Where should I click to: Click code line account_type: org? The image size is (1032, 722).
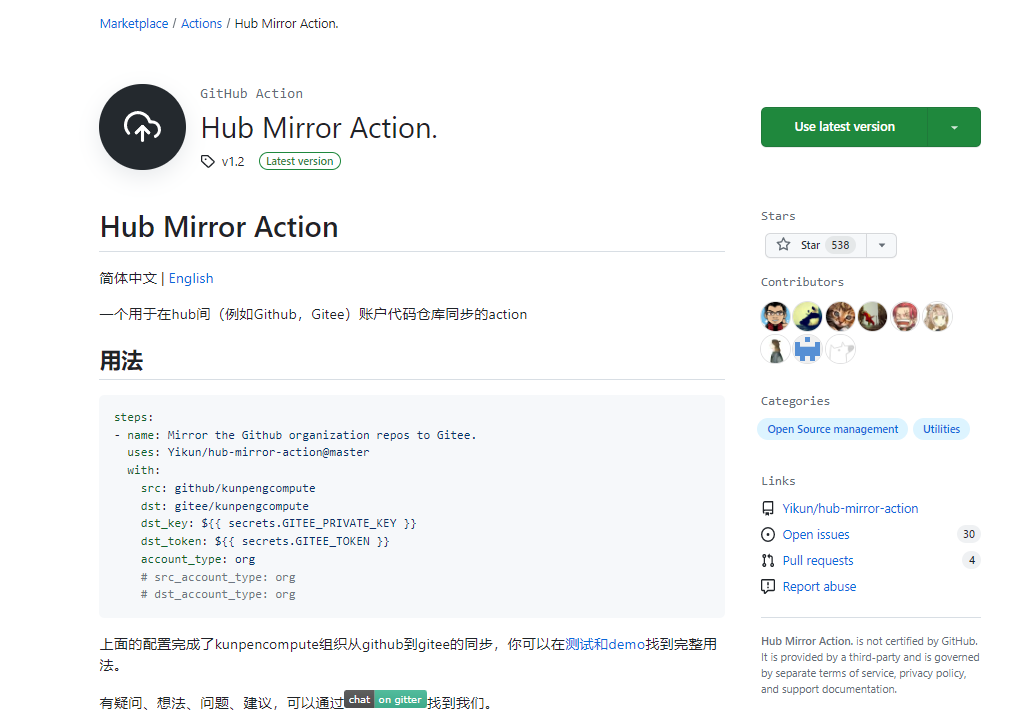pyautogui.click(x=197, y=559)
